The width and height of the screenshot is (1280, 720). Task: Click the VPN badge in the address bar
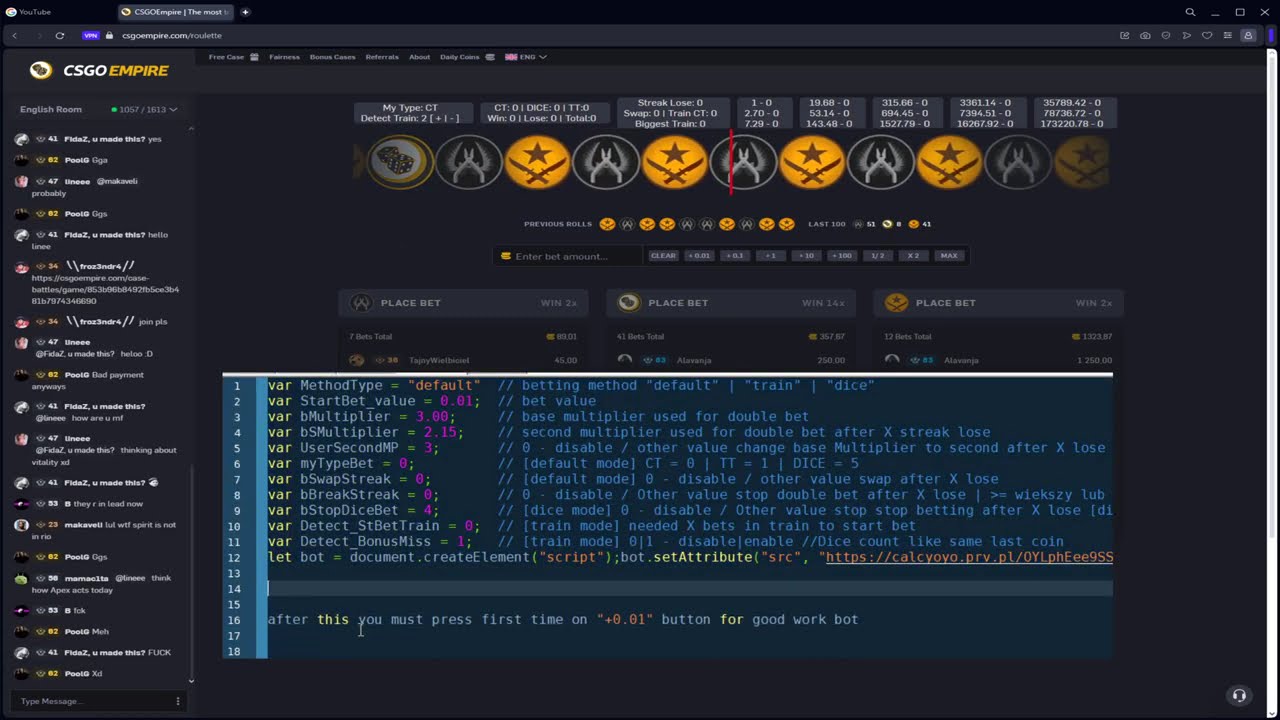(91, 35)
